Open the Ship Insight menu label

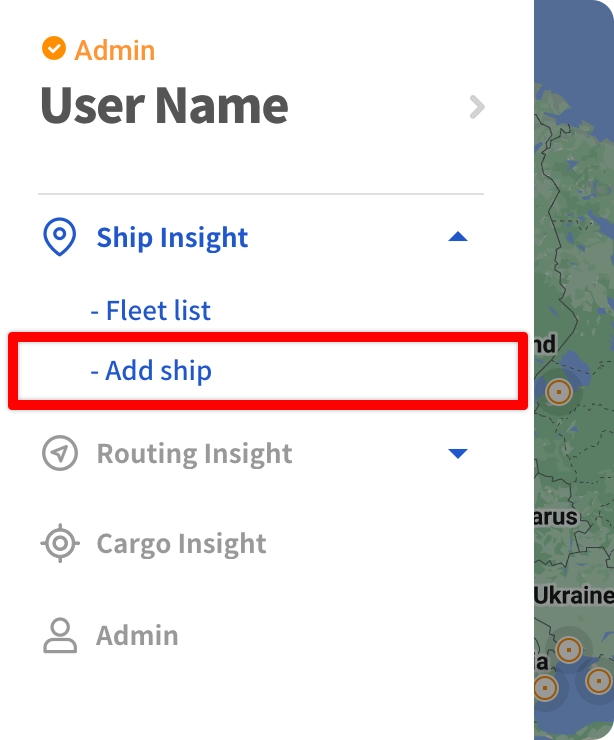[x=172, y=238]
